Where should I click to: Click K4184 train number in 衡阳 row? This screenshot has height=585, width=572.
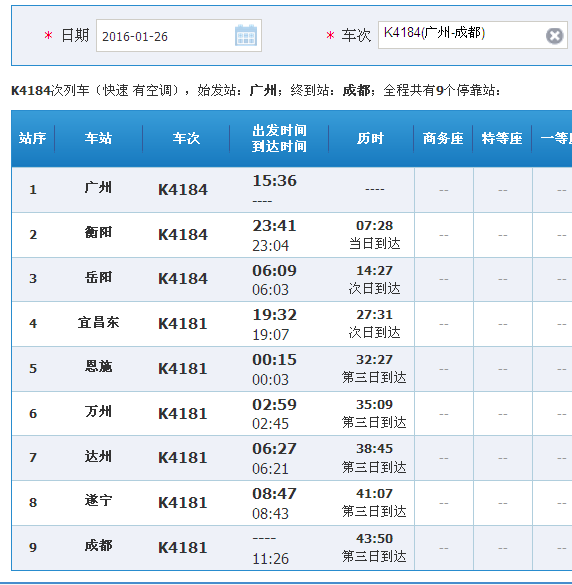tap(183, 235)
